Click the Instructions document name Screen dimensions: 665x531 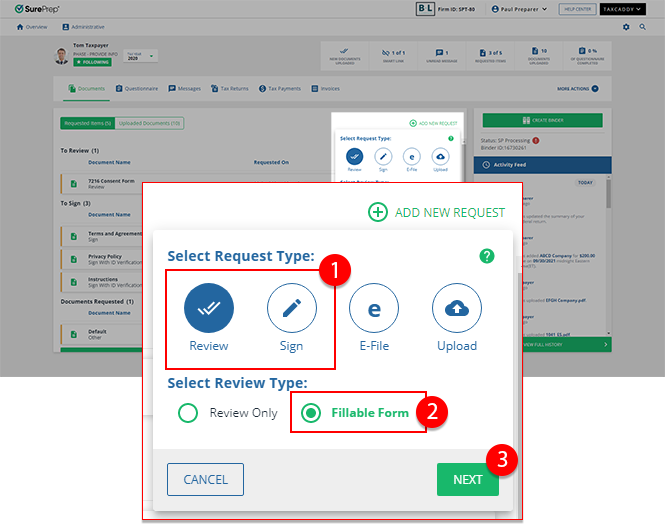coord(103,279)
